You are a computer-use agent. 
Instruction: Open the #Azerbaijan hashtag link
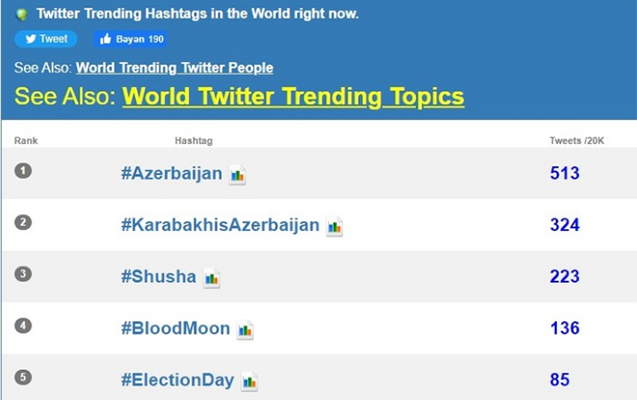click(x=171, y=173)
